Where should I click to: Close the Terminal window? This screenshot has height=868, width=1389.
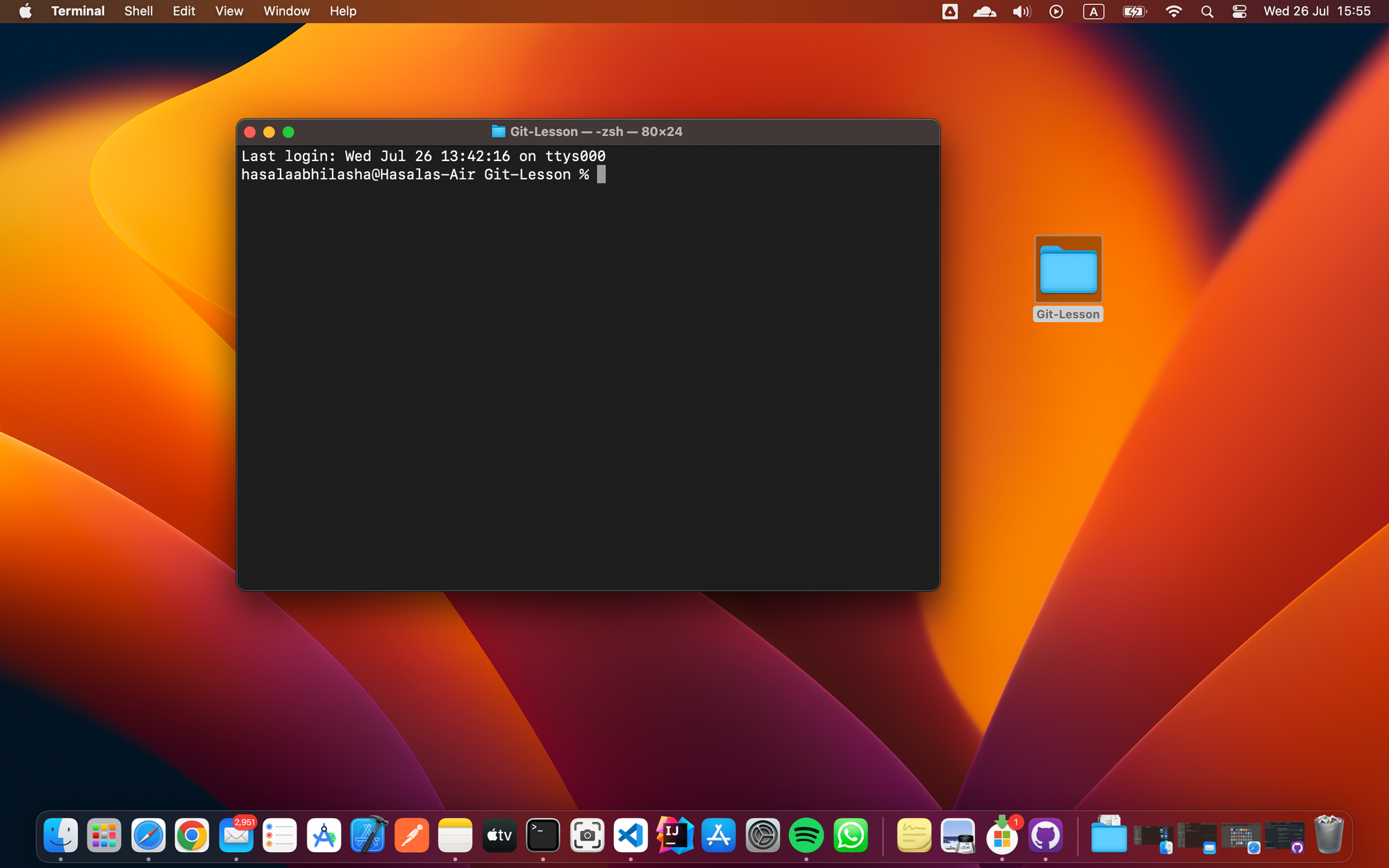(x=250, y=132)
